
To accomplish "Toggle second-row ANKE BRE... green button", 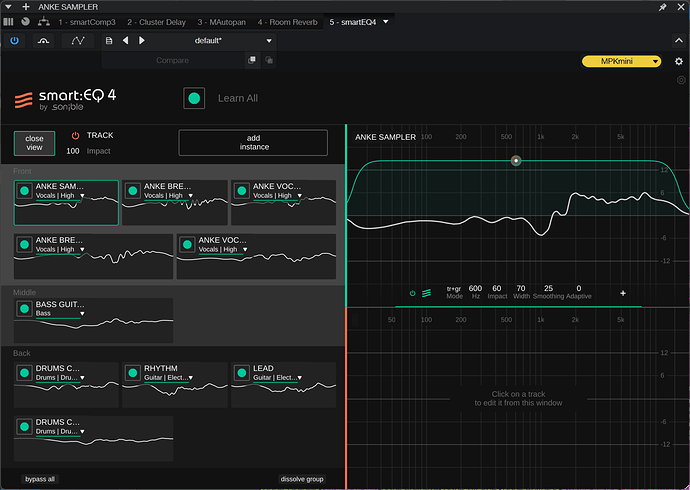I will pyautogui.click(x=25, y=245).
